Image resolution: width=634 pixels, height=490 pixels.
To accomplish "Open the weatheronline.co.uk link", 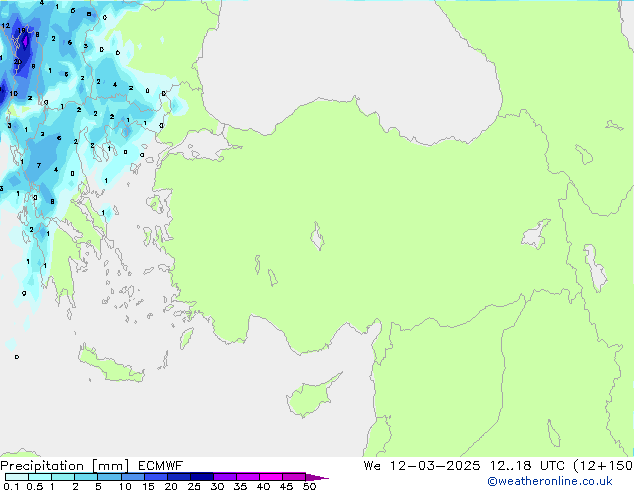I will [550, 481].
